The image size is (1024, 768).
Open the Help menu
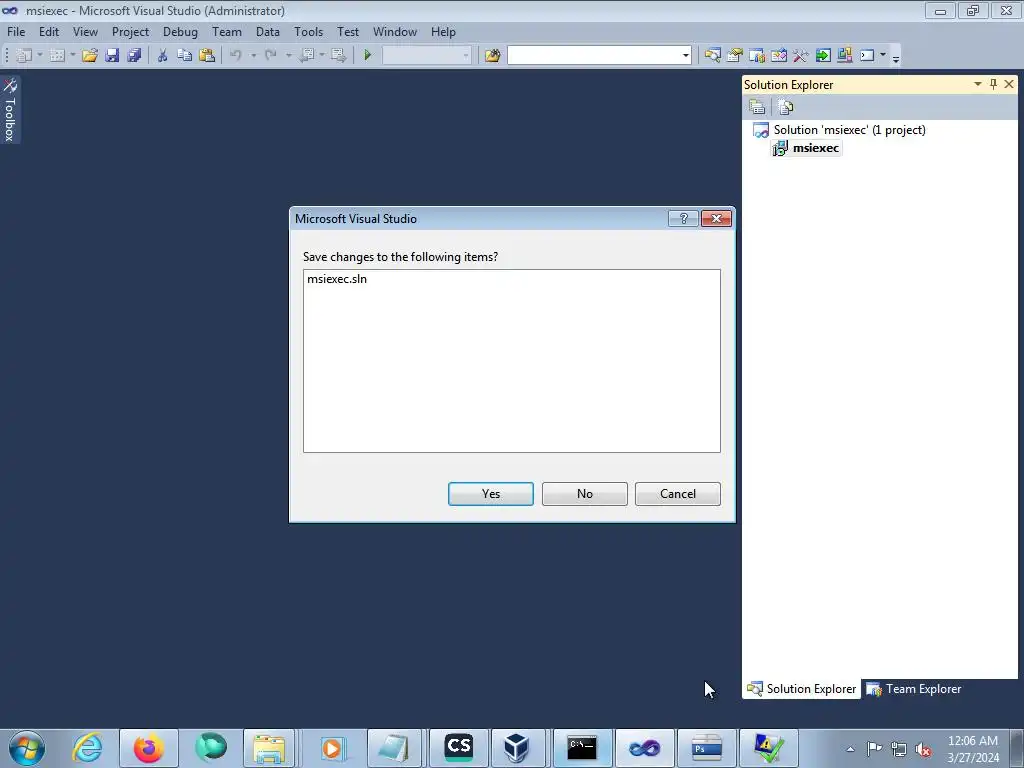[x=443, y=32]
